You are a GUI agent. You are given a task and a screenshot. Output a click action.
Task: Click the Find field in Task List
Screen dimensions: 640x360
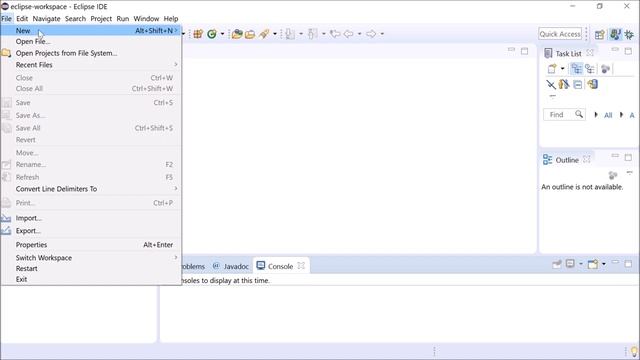[x=564, y=115]
